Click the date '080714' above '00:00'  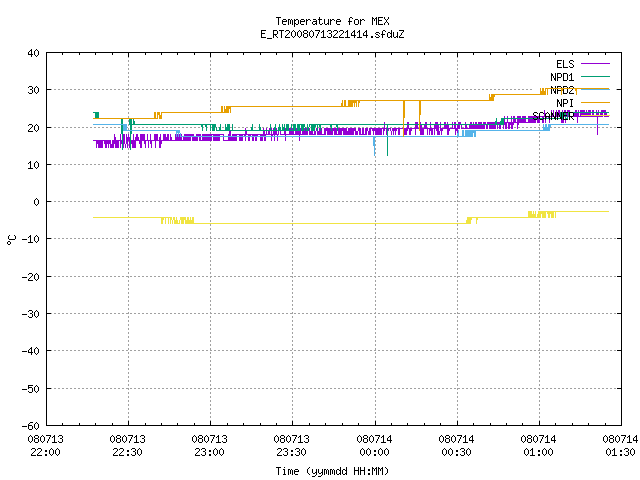(x=374, y=439)
